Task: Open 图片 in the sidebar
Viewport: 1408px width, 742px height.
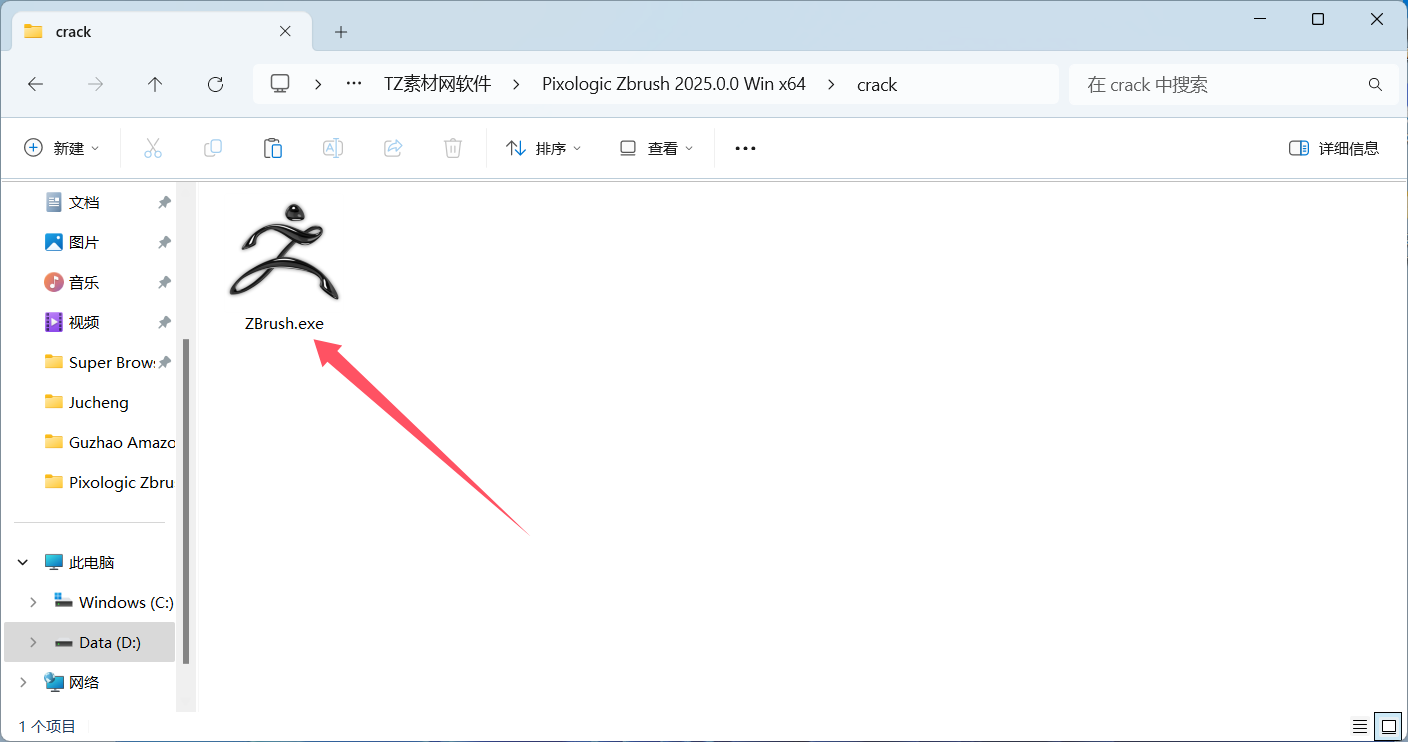Action: (84, 242)
